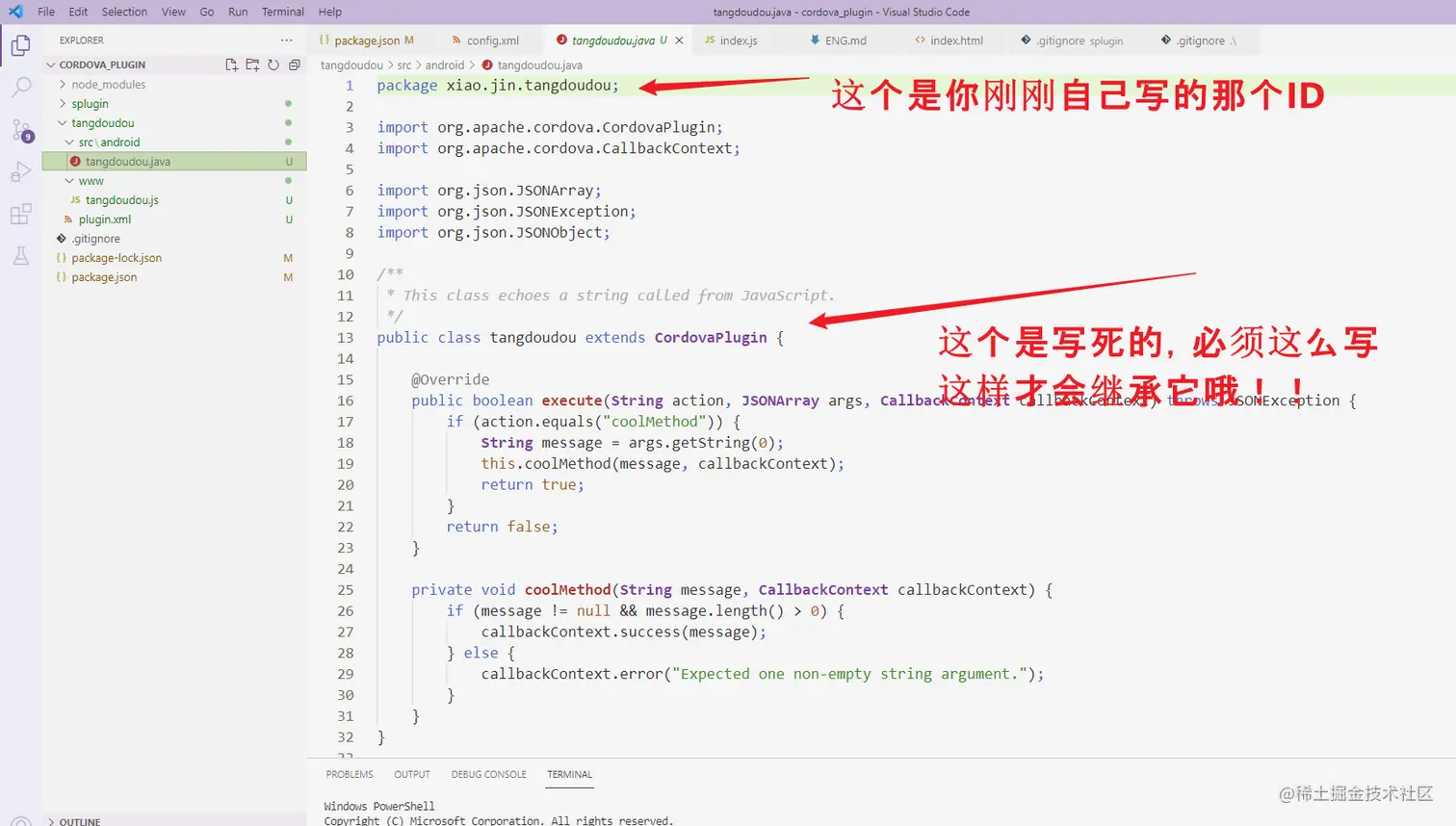
Task: Switch to the DEBUG CONSOLE panel tab
Action: tap(489, 774)
